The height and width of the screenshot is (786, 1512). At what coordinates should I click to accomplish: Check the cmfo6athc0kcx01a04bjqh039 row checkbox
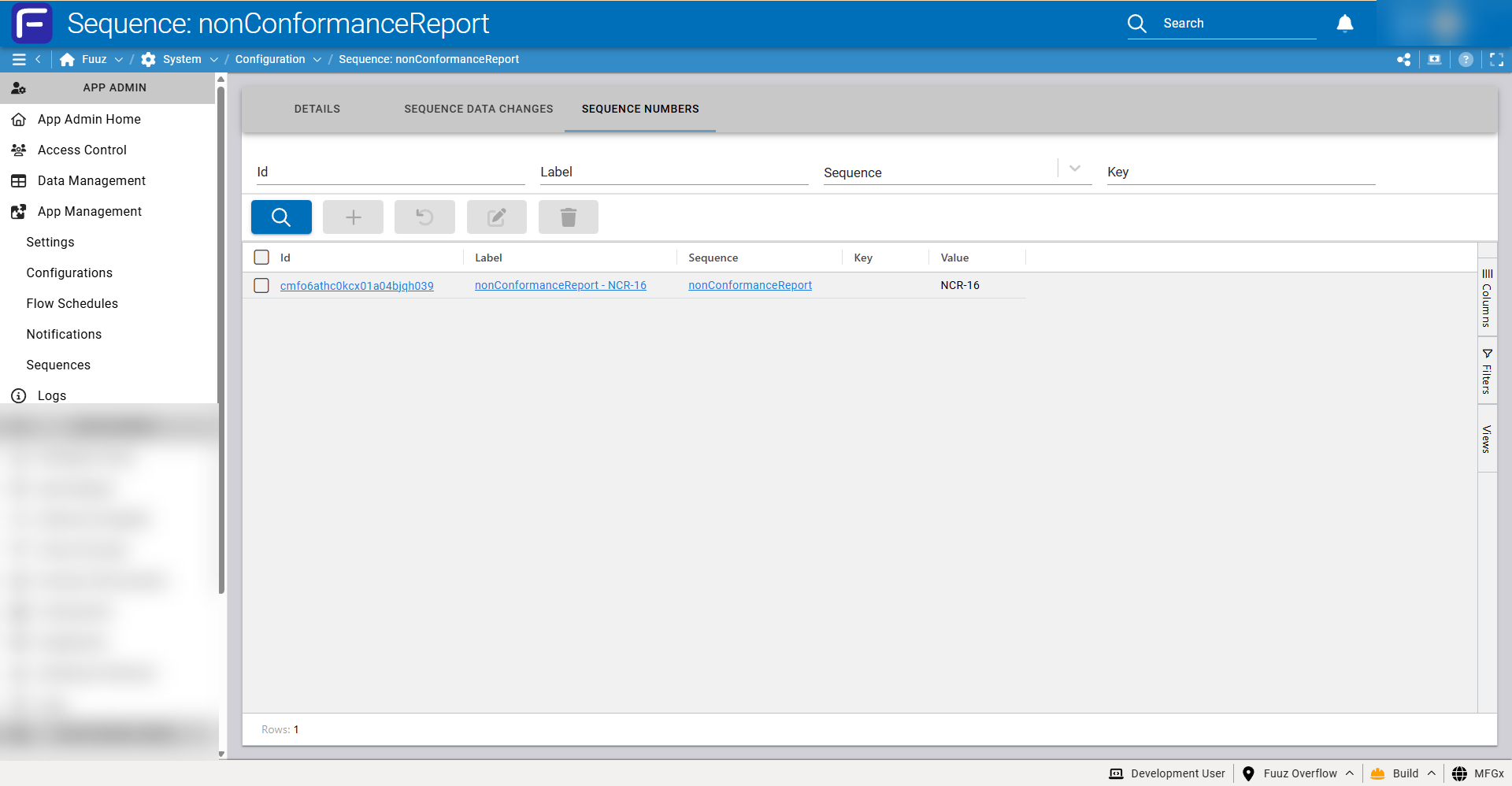(x=261, y=285)
